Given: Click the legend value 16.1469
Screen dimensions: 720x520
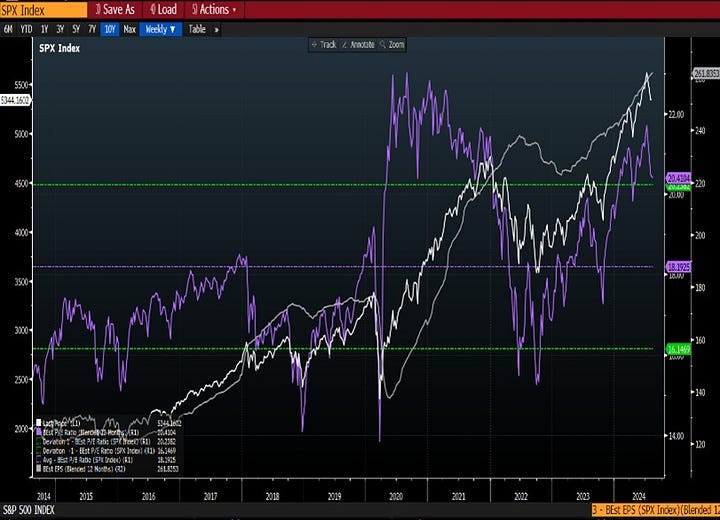Looking at the screenshot, I should [x=167, y=451].
